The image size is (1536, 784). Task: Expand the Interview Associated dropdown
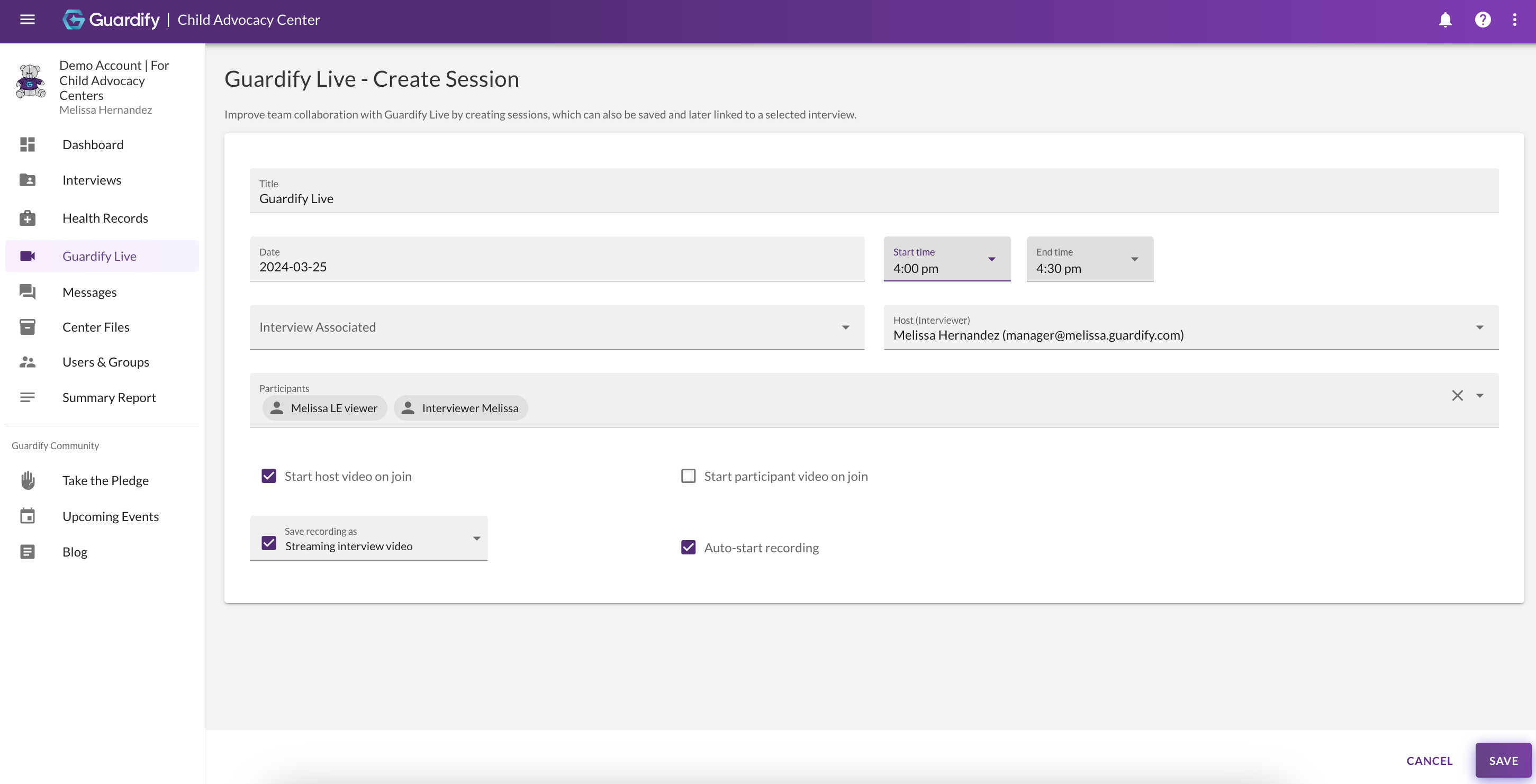pyautogui.click(x=845, y=327)
